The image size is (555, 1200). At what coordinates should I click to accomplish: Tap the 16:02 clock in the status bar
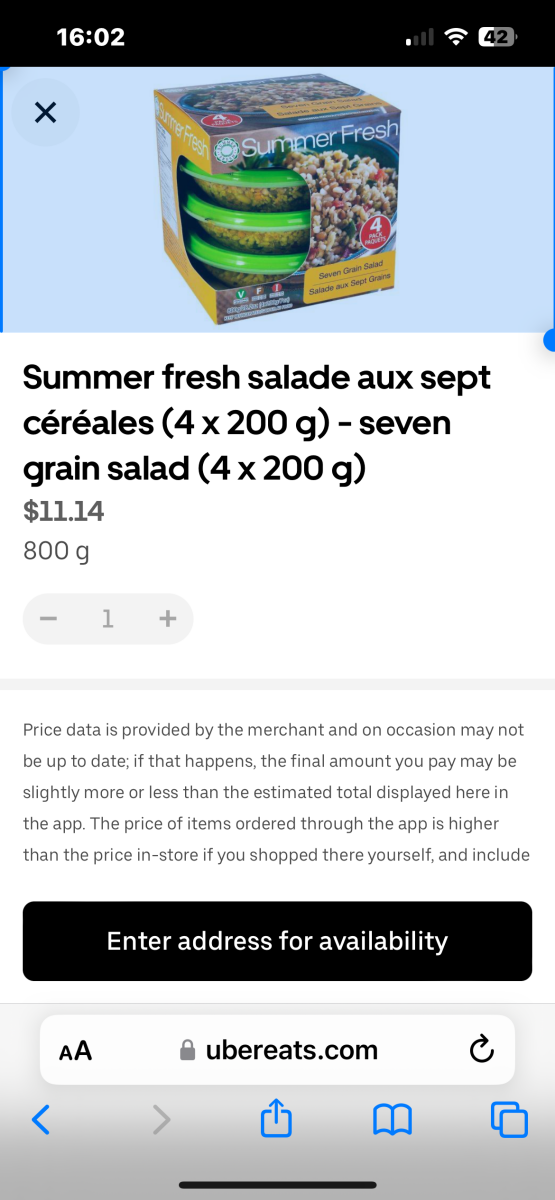coord(91,37)
